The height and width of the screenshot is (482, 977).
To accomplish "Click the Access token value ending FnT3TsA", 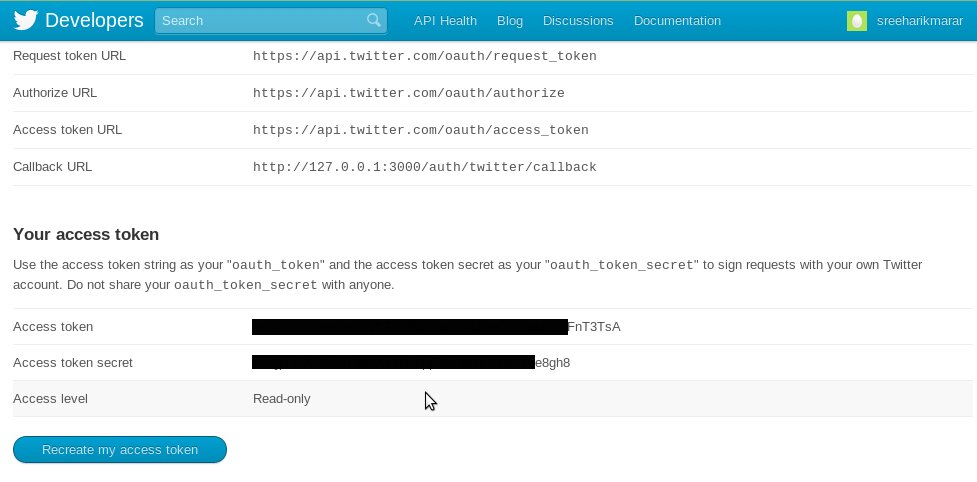I will pyautogui.click(x=436, y=327).
